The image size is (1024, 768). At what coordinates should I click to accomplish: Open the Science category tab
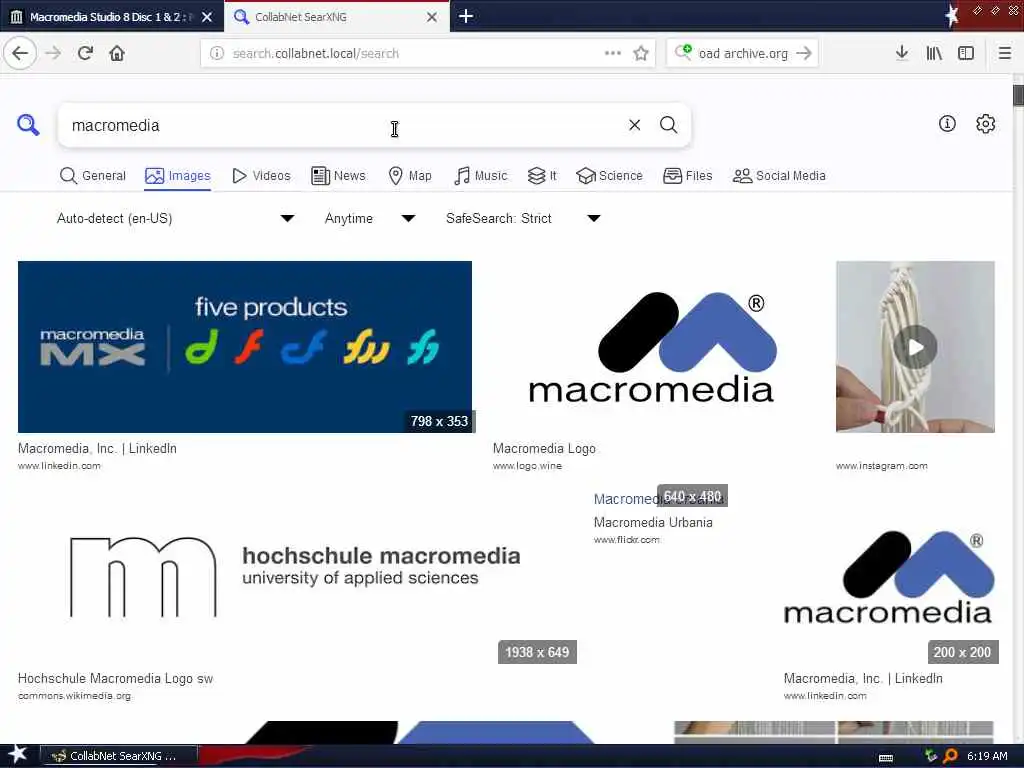click(609, 176)
